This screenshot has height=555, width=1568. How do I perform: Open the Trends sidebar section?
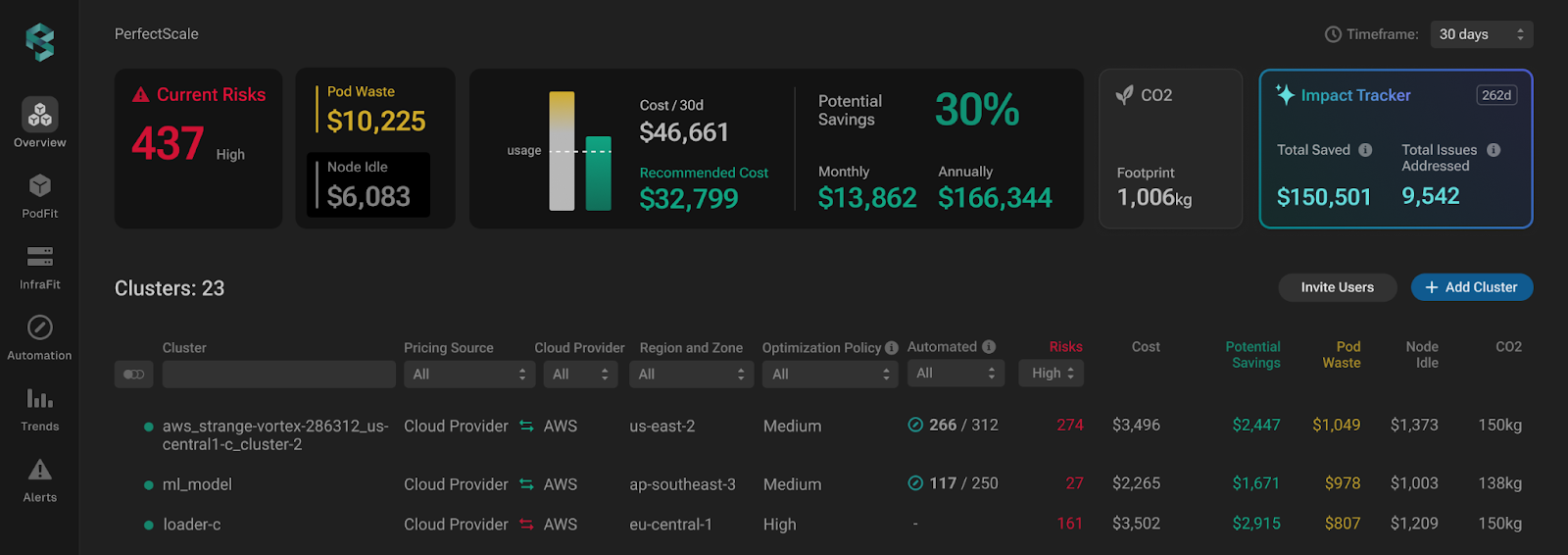(40, 410)
